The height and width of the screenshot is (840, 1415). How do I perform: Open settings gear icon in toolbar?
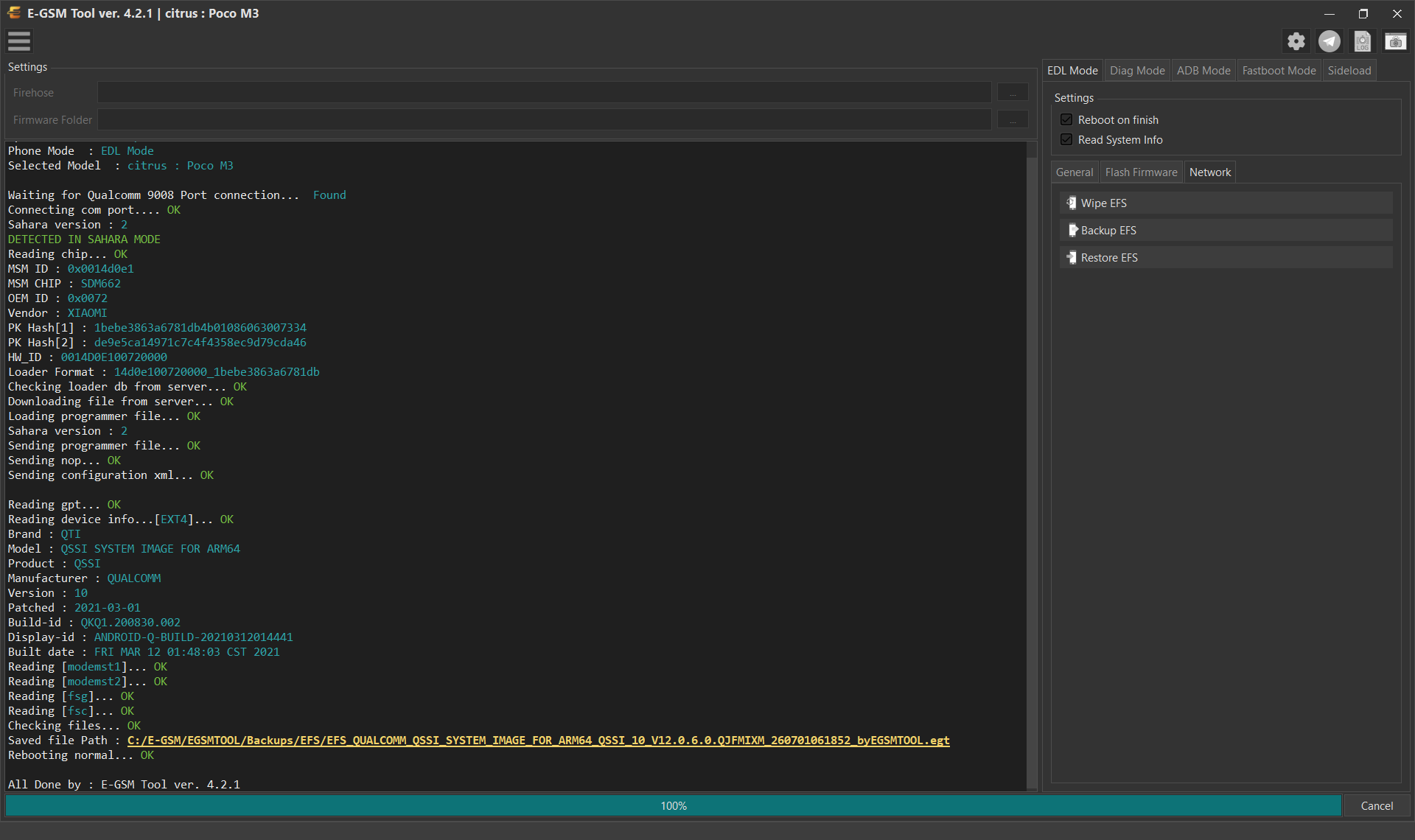[1296, 41]
